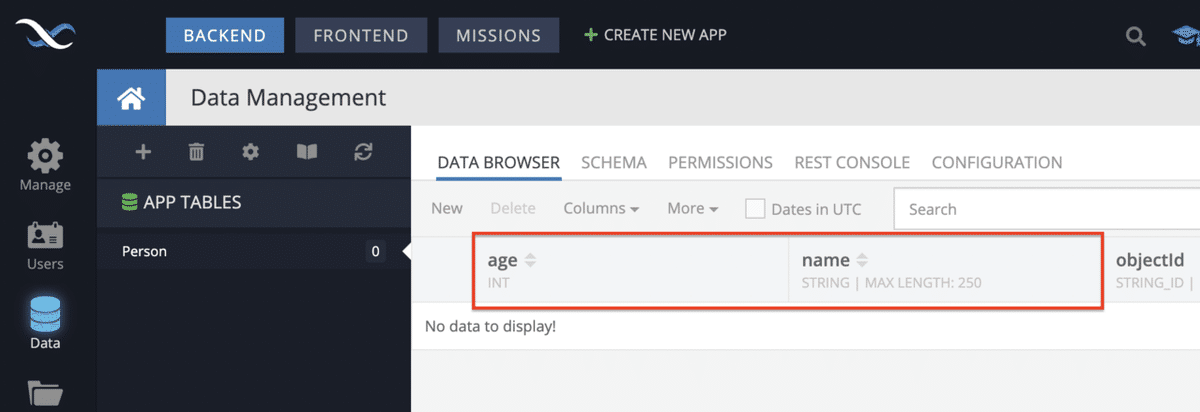This screenshot has width=1200, height=412.
Task: Click the home icon button
Action: (132, 98)
